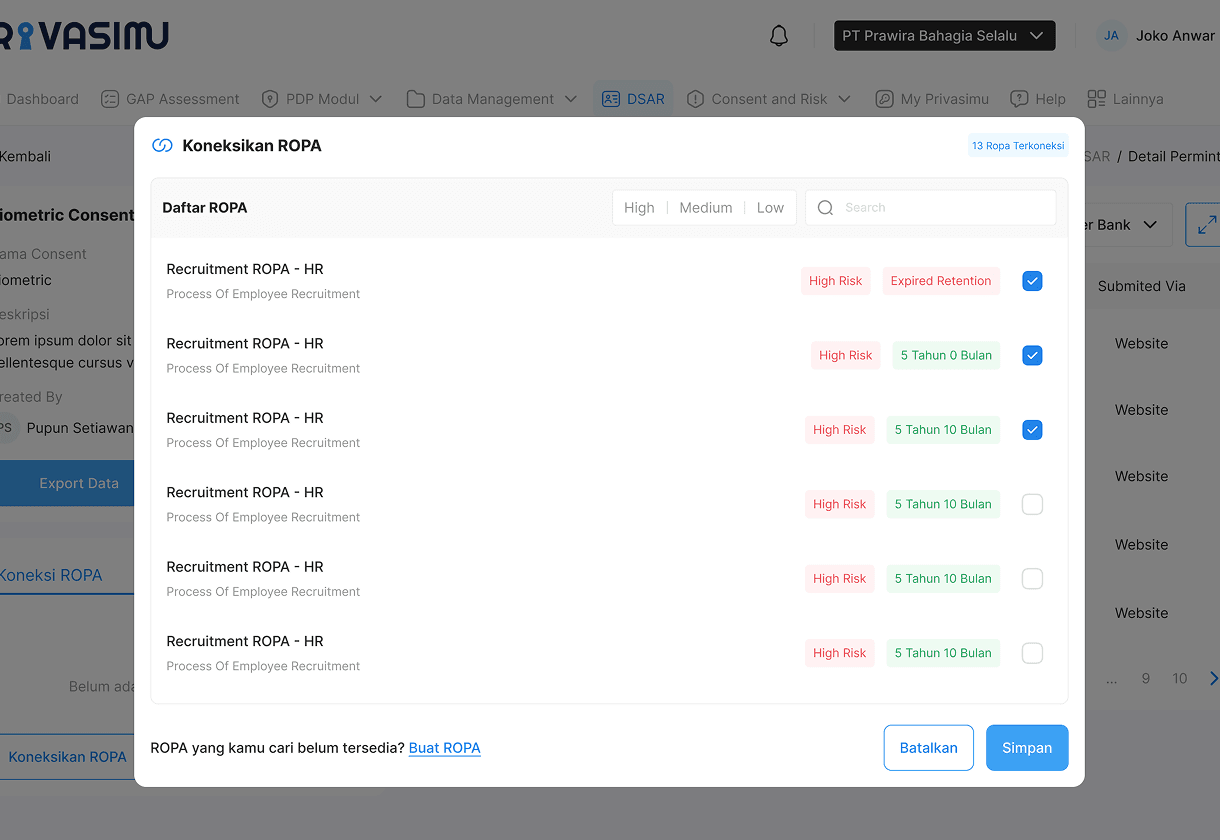
Task: Click the notification bell icon
Action: click(x=779, y=36)
